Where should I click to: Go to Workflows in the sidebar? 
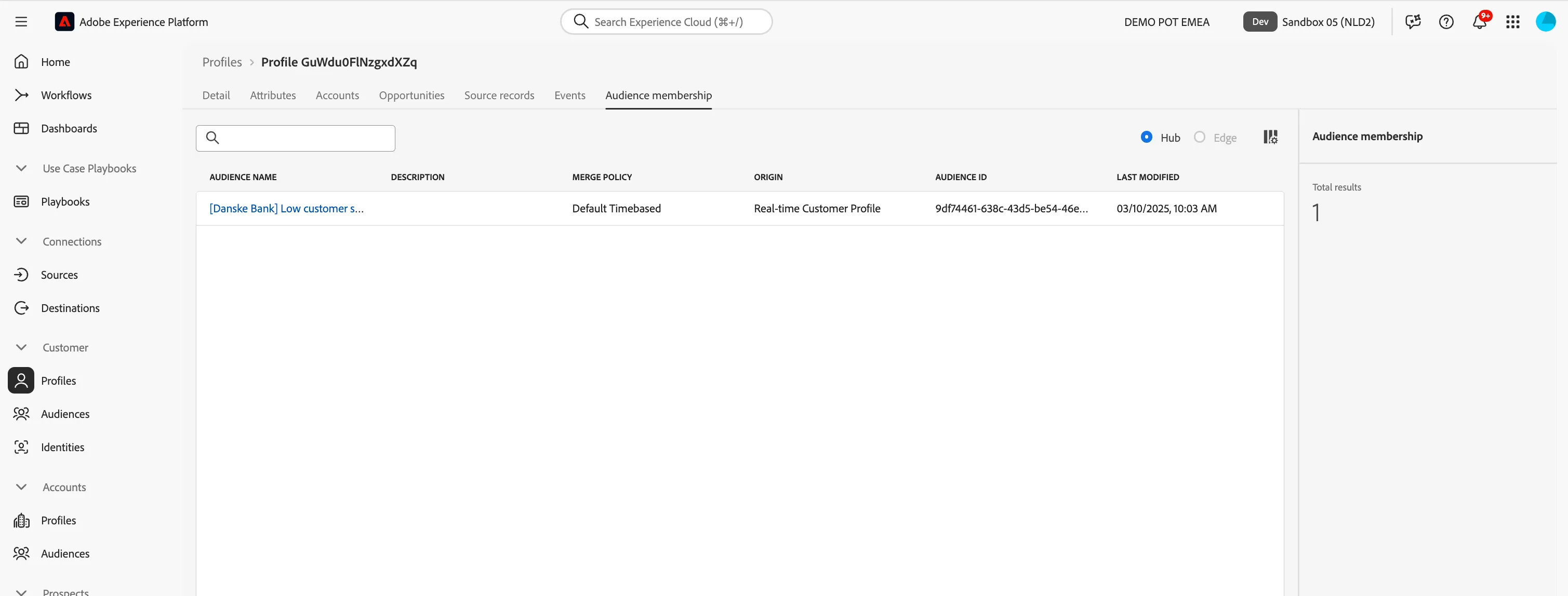click(66, 96)
